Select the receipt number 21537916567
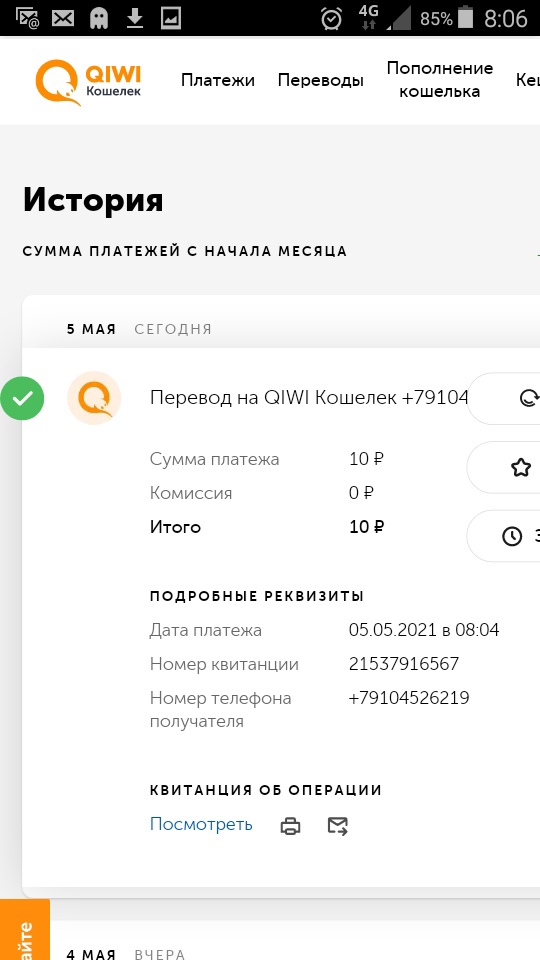The height and width of the screenshot is (960, 540). coord(403,664)
